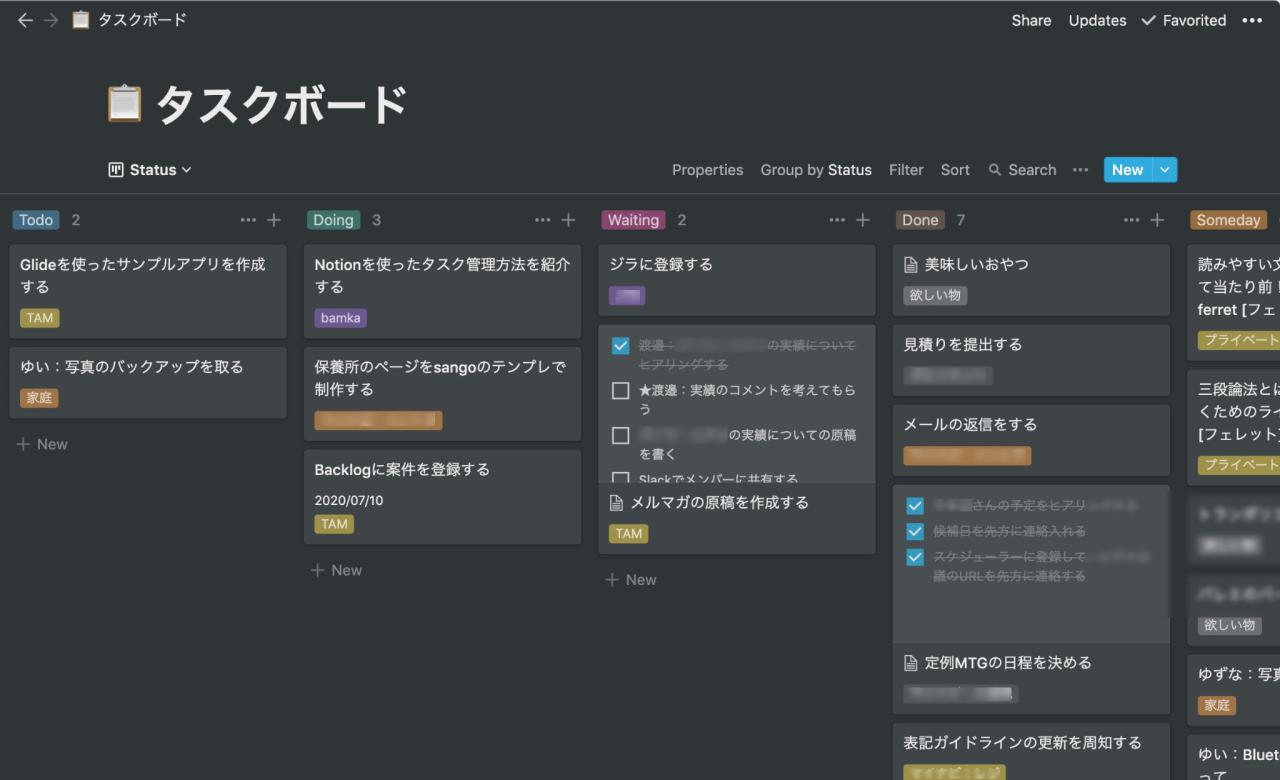This screenshot has width=1280, height=780.
Task: Open the page options three-dot menu
Action: coord(1252,20)
